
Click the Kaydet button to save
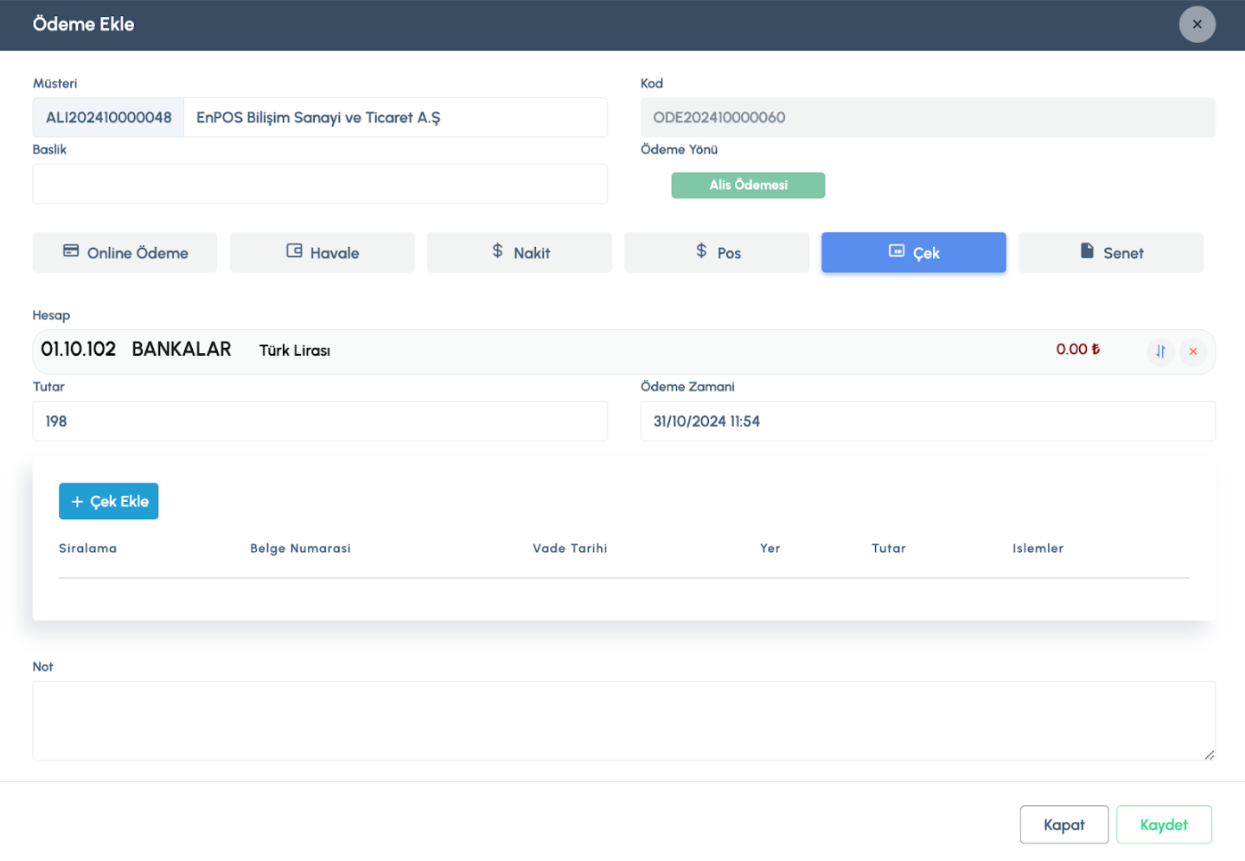1163,825
